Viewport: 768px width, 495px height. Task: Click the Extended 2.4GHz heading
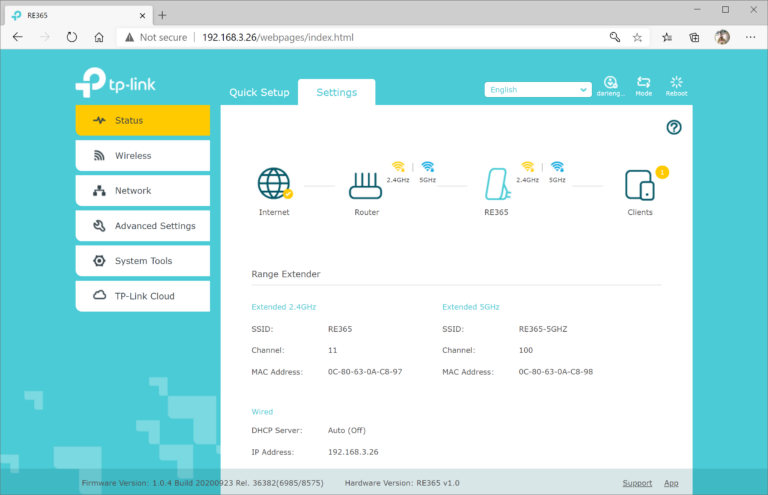click(x=284, y=307)
